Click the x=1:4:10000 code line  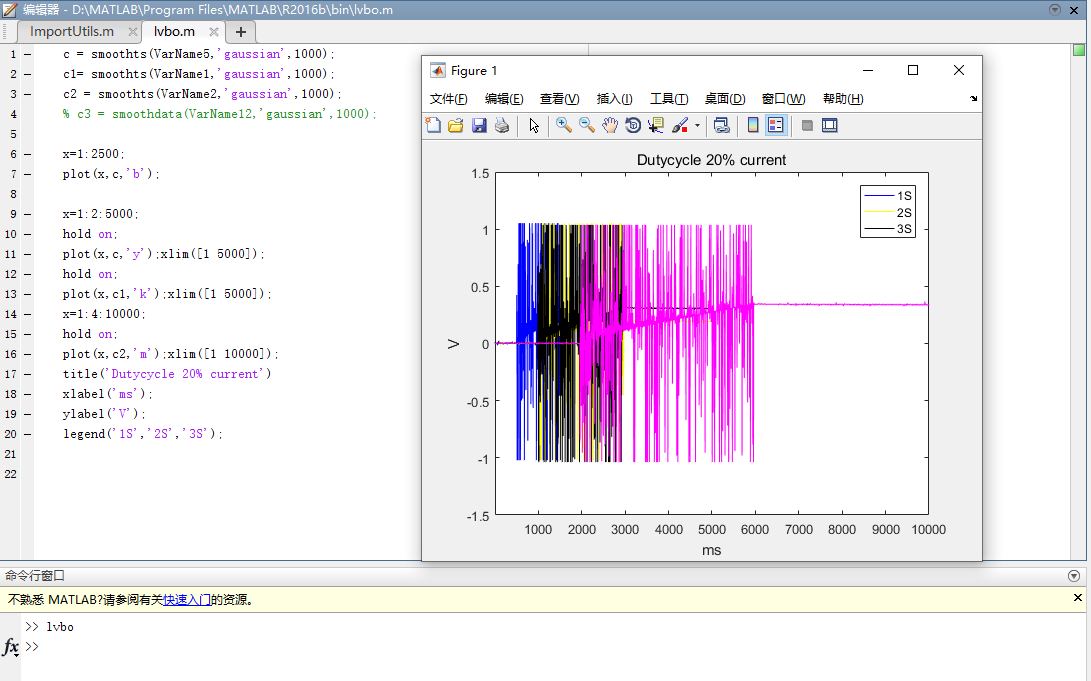click(104, 314)
